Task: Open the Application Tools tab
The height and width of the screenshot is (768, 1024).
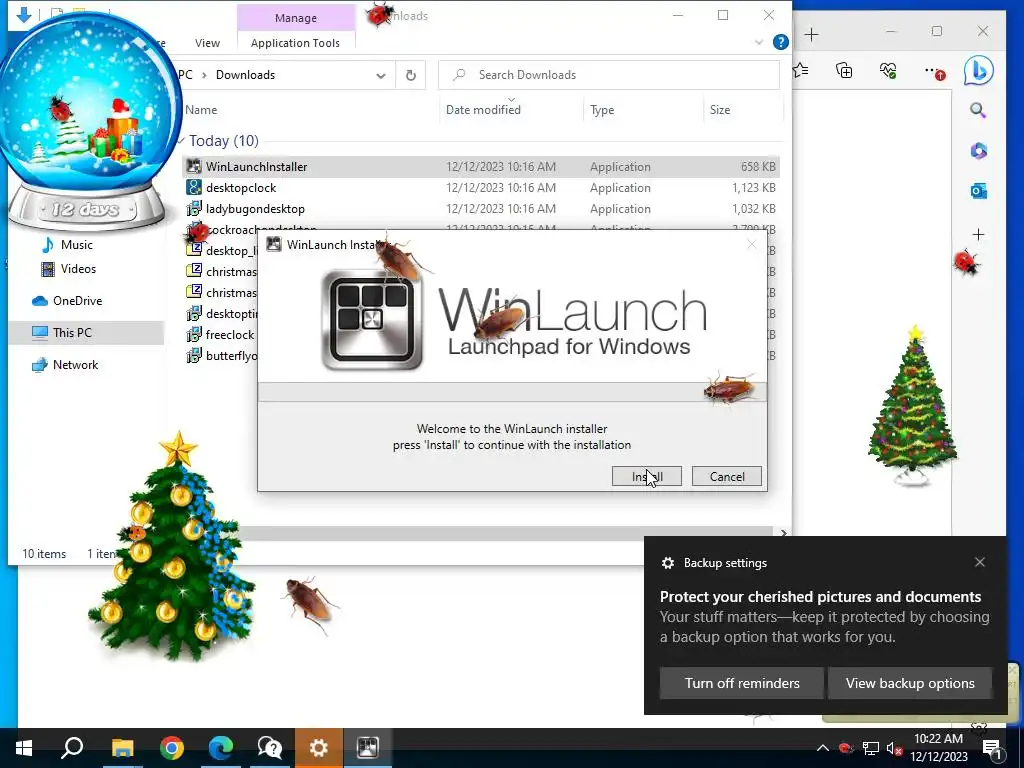Action: coord(295,43)
